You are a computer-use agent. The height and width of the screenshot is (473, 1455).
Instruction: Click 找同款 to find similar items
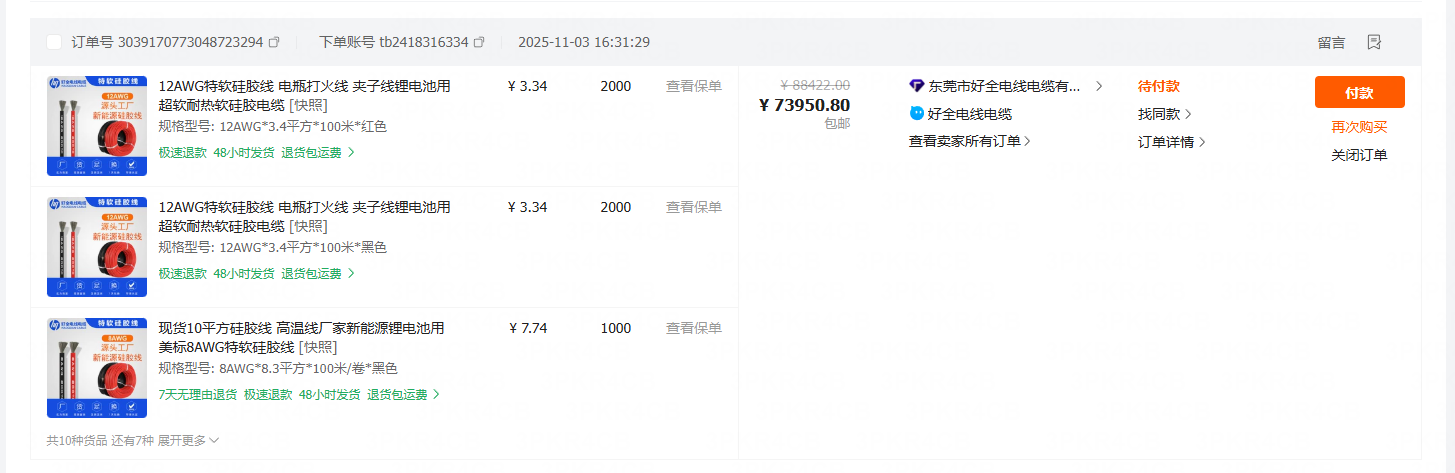pyautogui.click(x=1164, y=114)
